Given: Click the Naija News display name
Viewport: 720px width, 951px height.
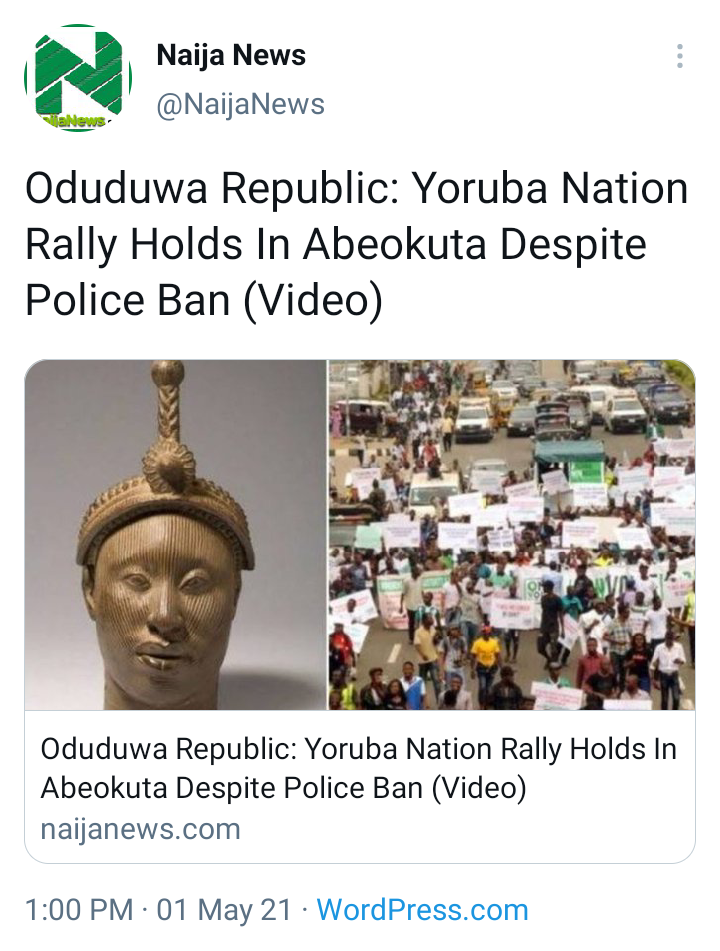Looking at the screenshot, I should coord(231,55).
